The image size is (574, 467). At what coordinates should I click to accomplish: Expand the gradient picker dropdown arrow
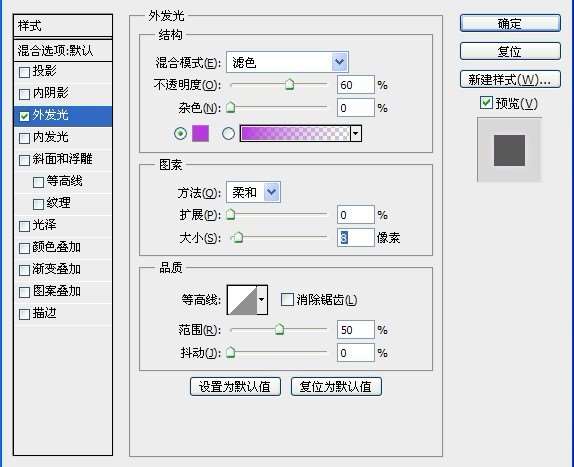pos(356,133)
